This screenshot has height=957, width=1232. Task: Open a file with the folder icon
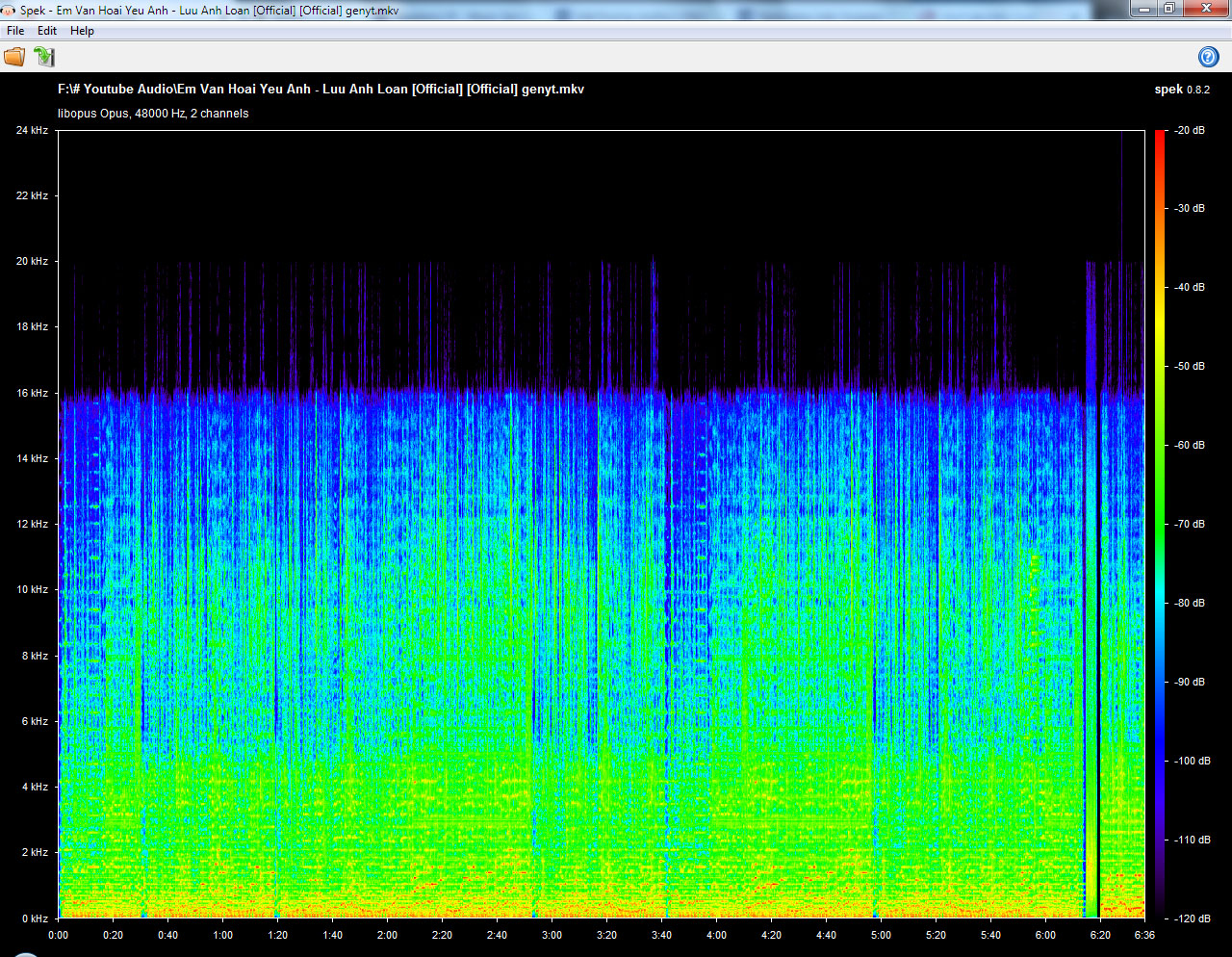click(x=14, y=57)
